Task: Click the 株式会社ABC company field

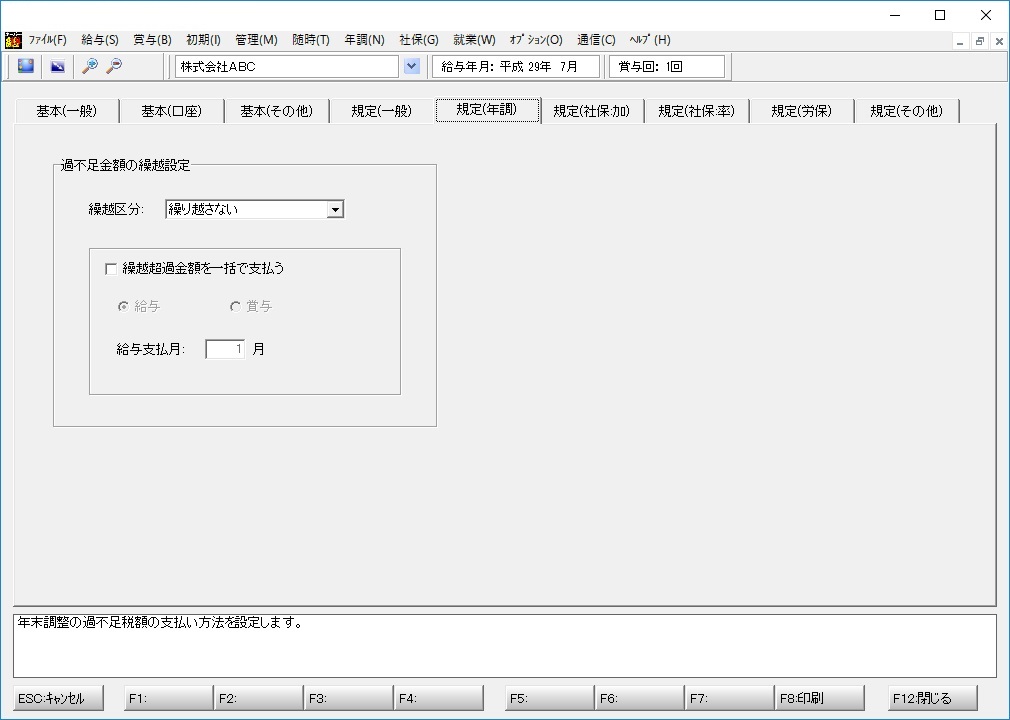Action: (x=287, y=66)
